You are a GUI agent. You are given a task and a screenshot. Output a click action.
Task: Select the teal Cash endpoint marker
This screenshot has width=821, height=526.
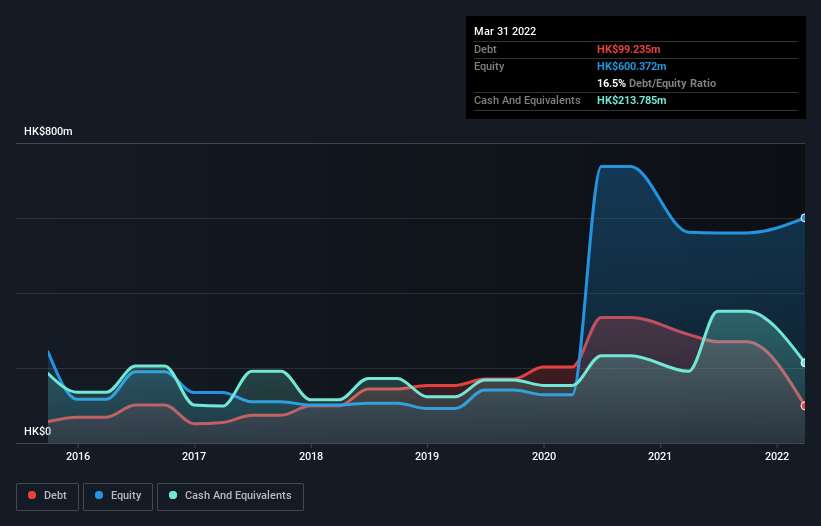coord(804,363)
